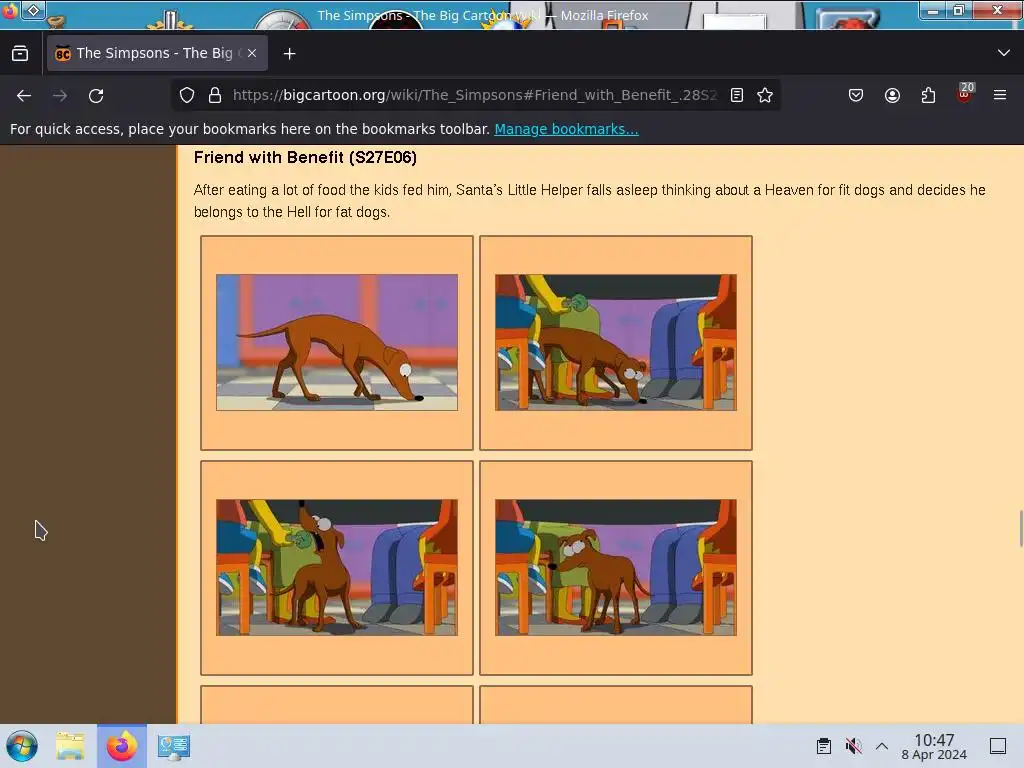Open file manager from taskbar
The height and width of the screenshot is (768, 1024).
70,746
